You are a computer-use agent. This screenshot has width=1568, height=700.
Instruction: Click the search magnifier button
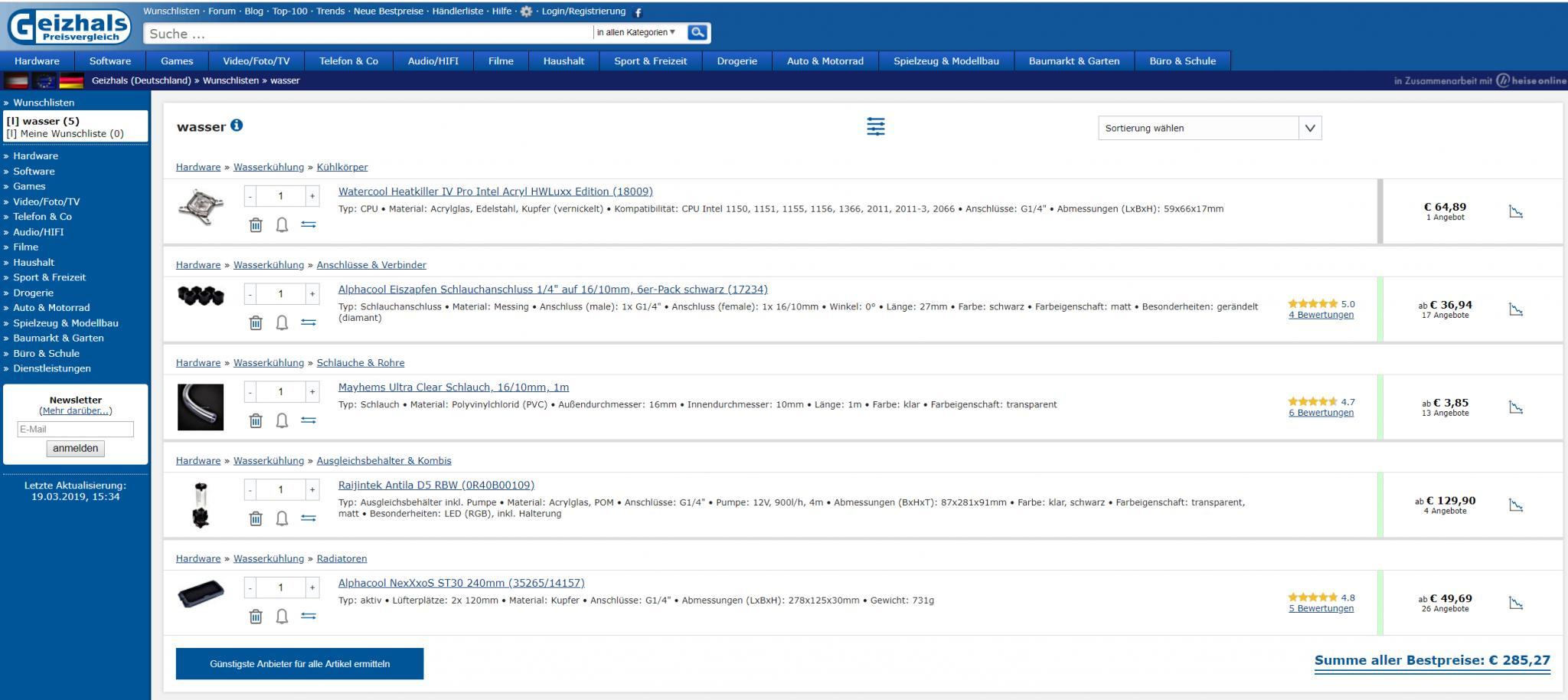(697, 32)
